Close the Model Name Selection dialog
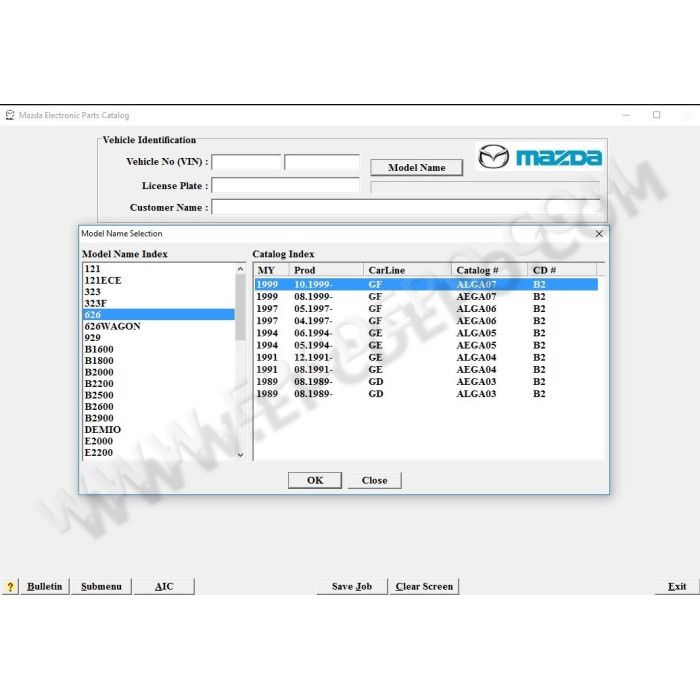 pos(599,233)
